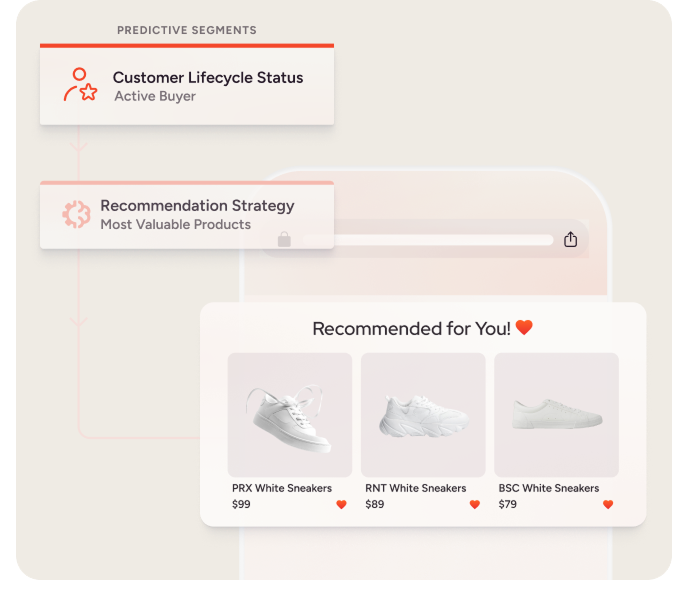
Task: Open BSC White Sneakers product image
Action: click(556, 414)
